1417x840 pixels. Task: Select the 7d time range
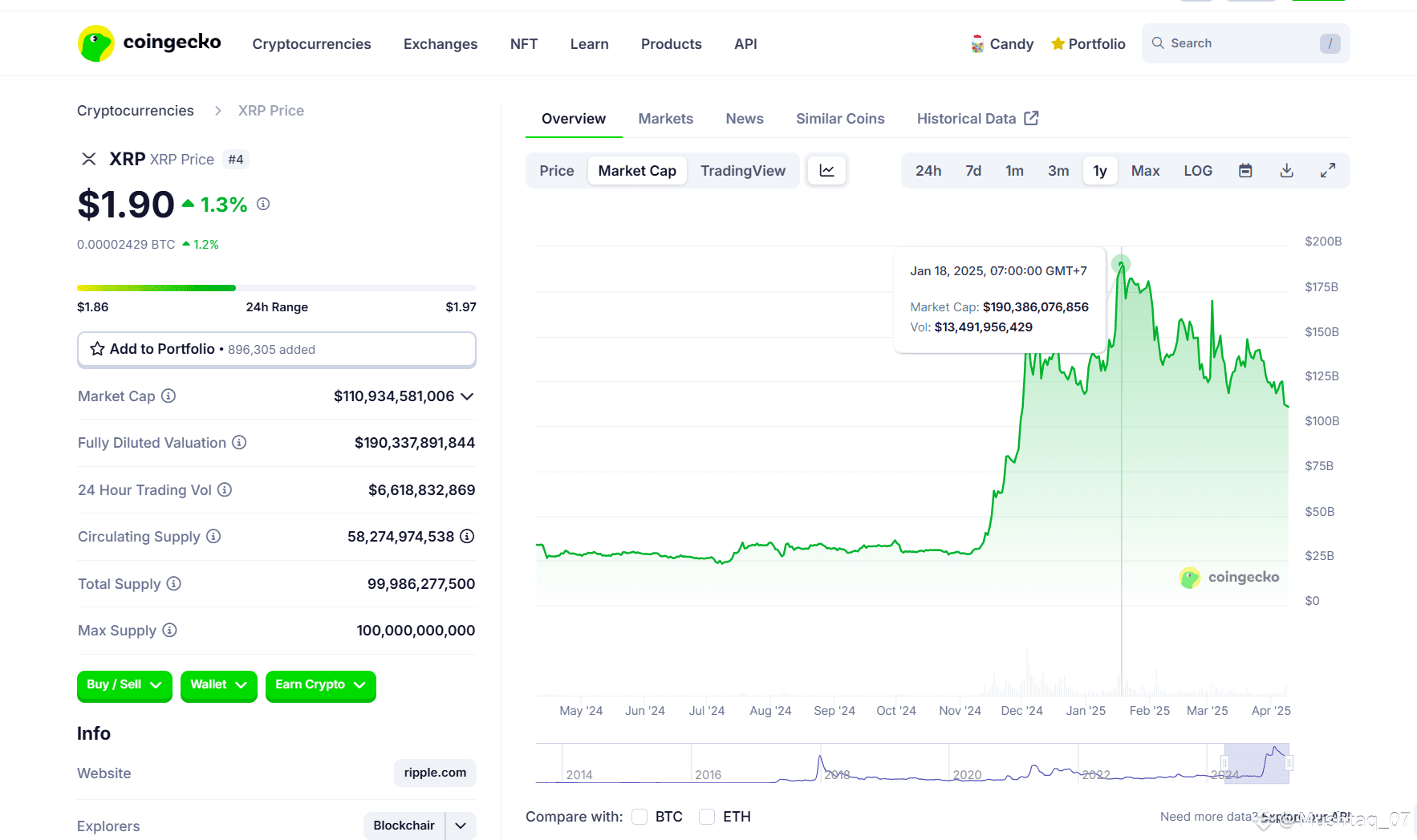point(973,171)
